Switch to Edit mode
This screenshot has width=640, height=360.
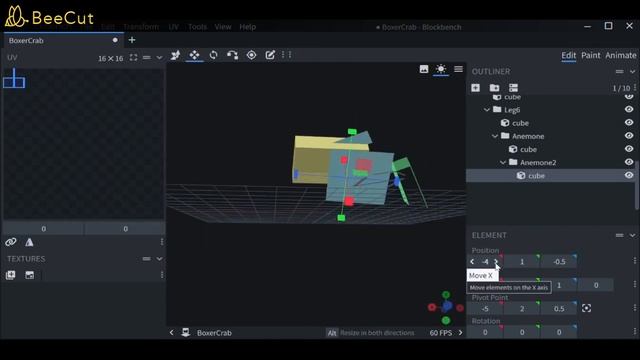point(569,55)
